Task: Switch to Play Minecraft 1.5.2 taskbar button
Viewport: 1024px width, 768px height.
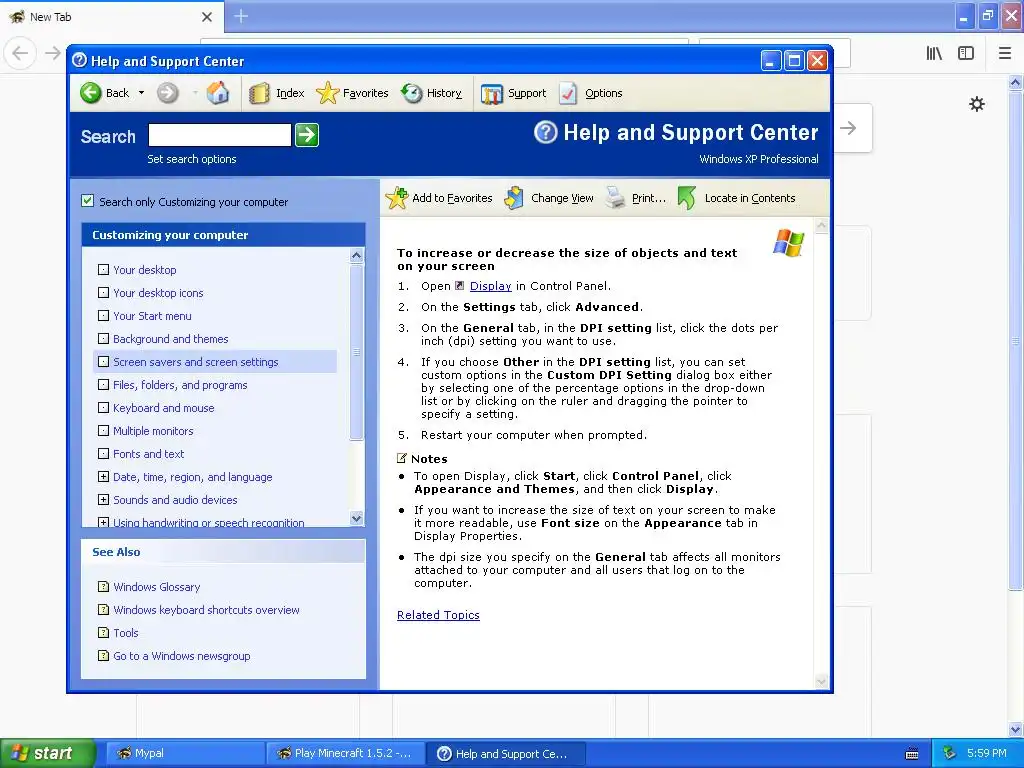Action: click(345, 754)
